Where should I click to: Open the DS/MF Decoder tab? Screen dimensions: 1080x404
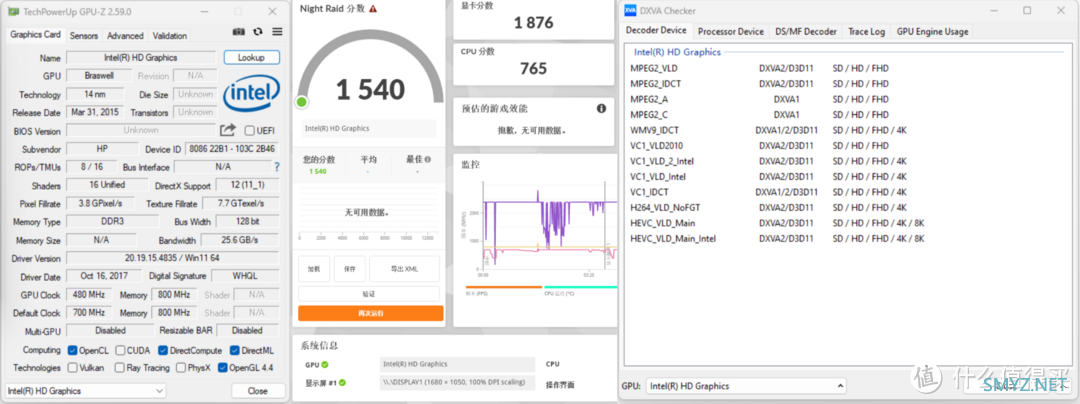(x=806, y=32)
